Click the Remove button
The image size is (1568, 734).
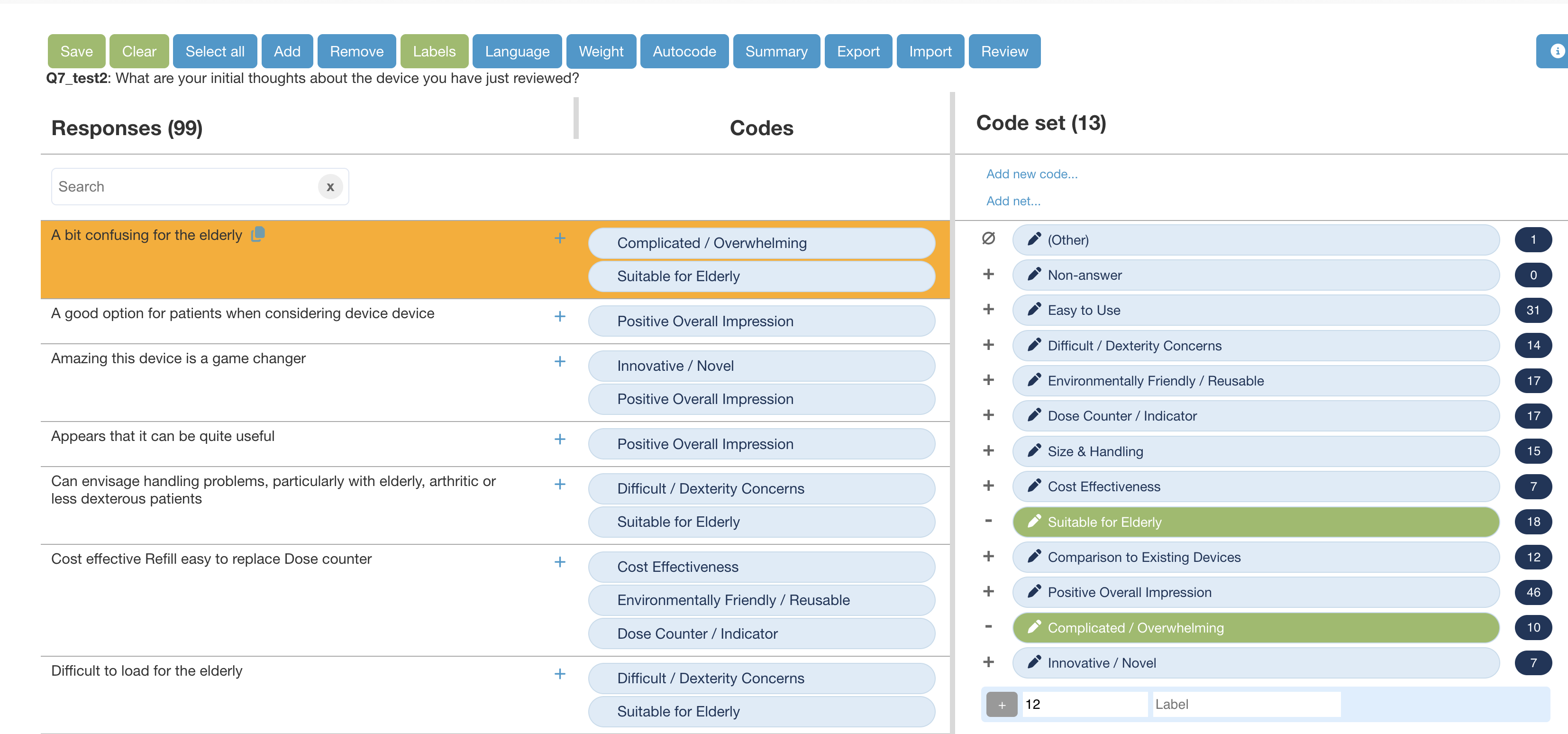pos(357,51)
